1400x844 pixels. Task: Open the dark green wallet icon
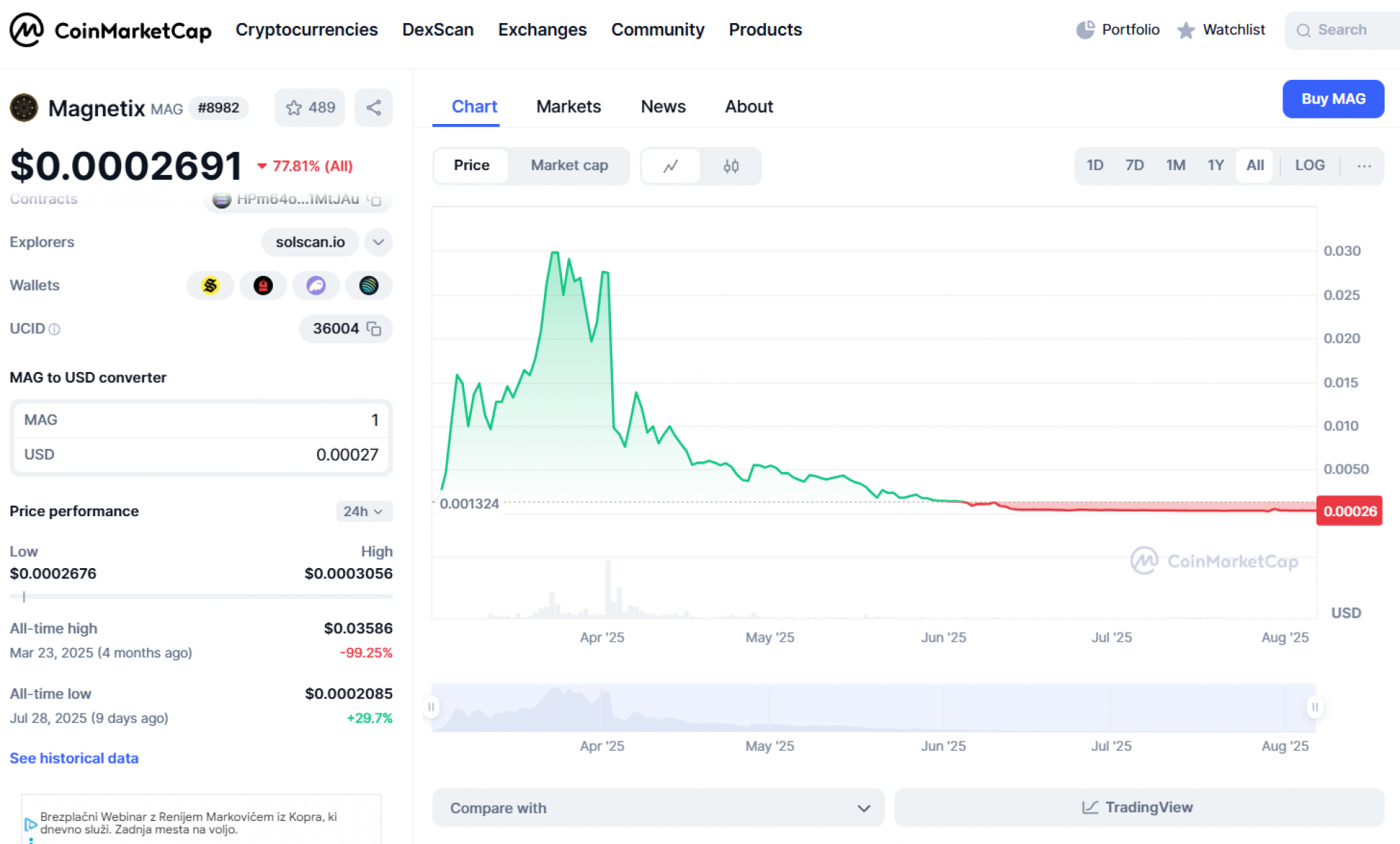click(x=369, y=286)
